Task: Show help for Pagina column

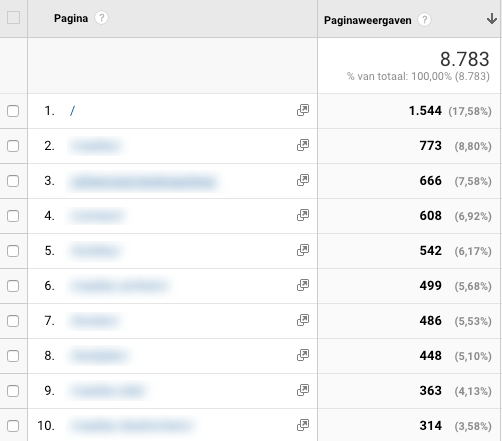Action: 101,18
